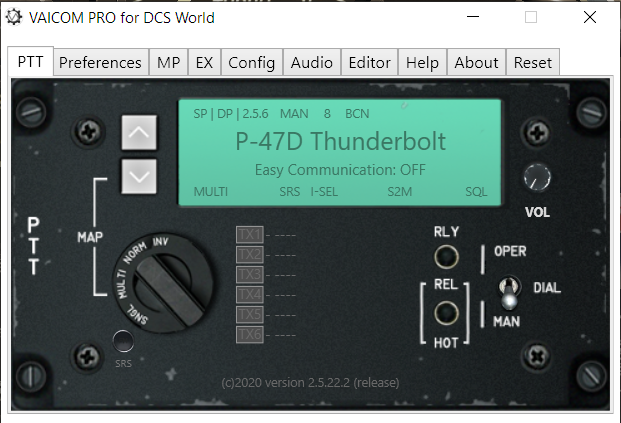Click the DIAL label beside the switch

547,288
